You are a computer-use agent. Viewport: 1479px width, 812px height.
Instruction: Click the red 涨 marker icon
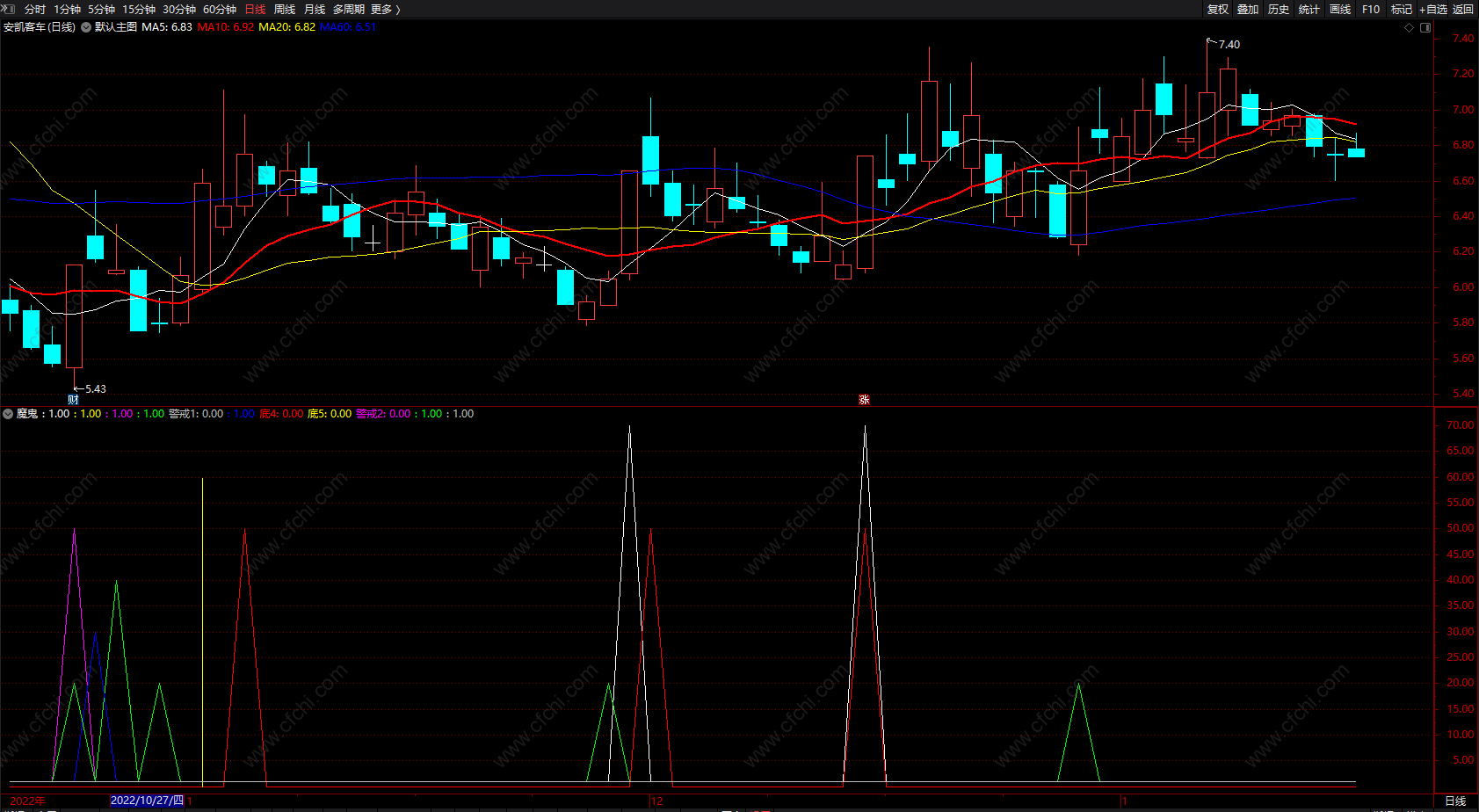click(x=864, y=400)
